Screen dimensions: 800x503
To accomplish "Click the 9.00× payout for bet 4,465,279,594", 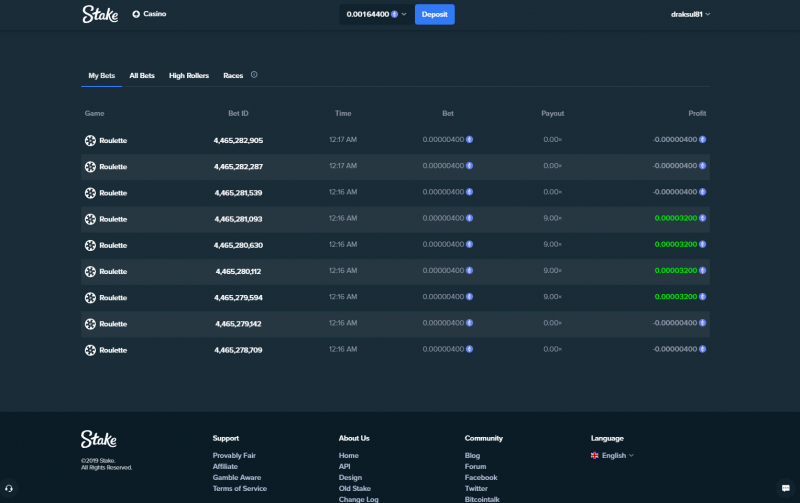I will (553, 296).
